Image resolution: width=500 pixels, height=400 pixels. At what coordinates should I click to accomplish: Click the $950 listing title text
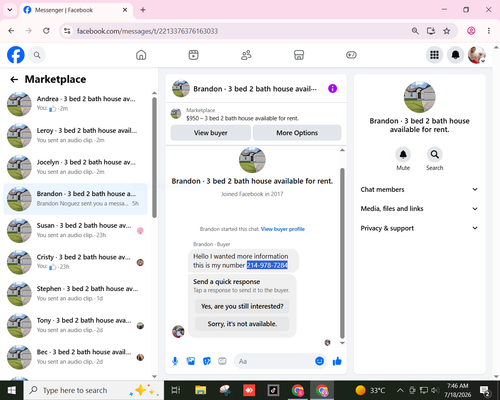point(242,118)
